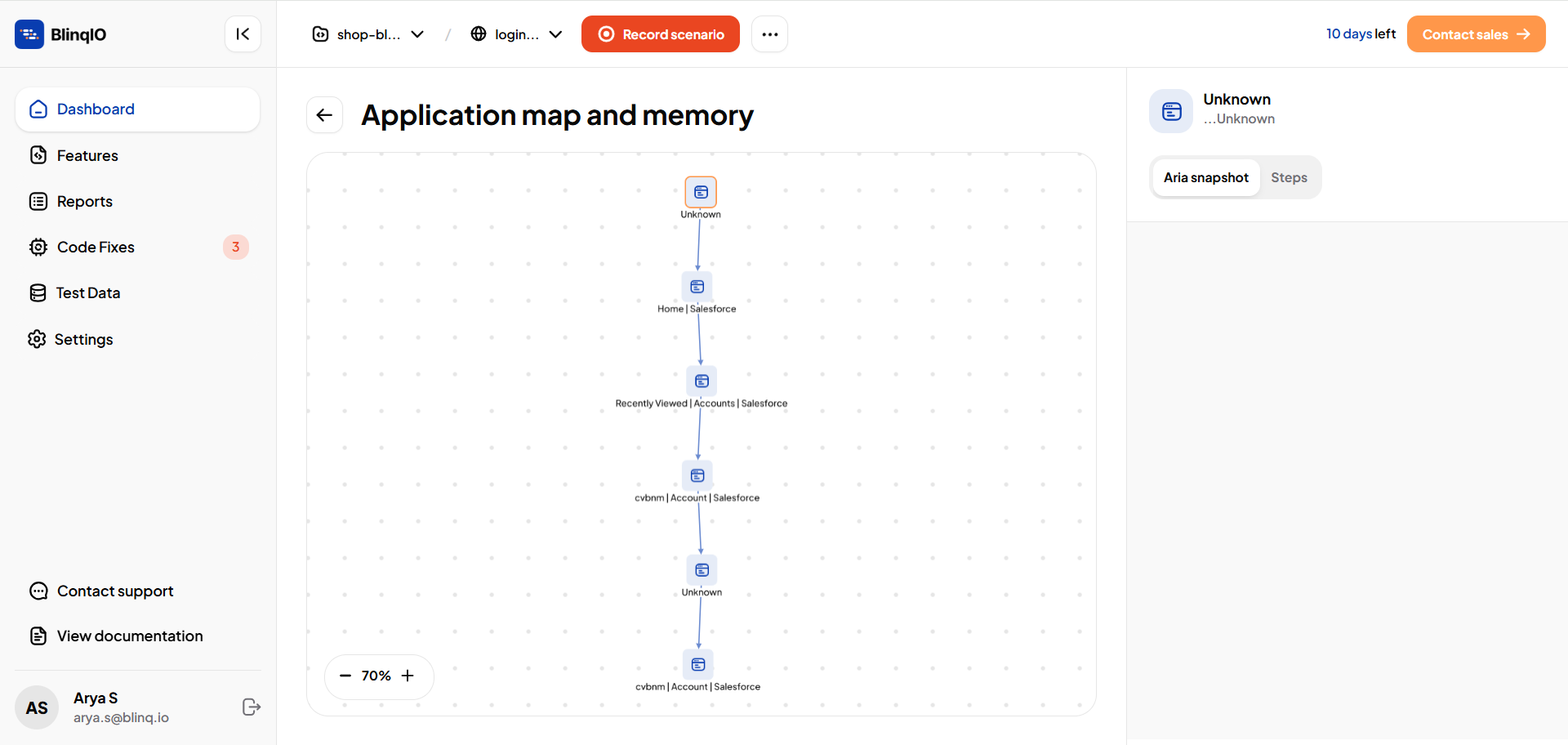Collapse the left sidebar panel

coord(243,33)
